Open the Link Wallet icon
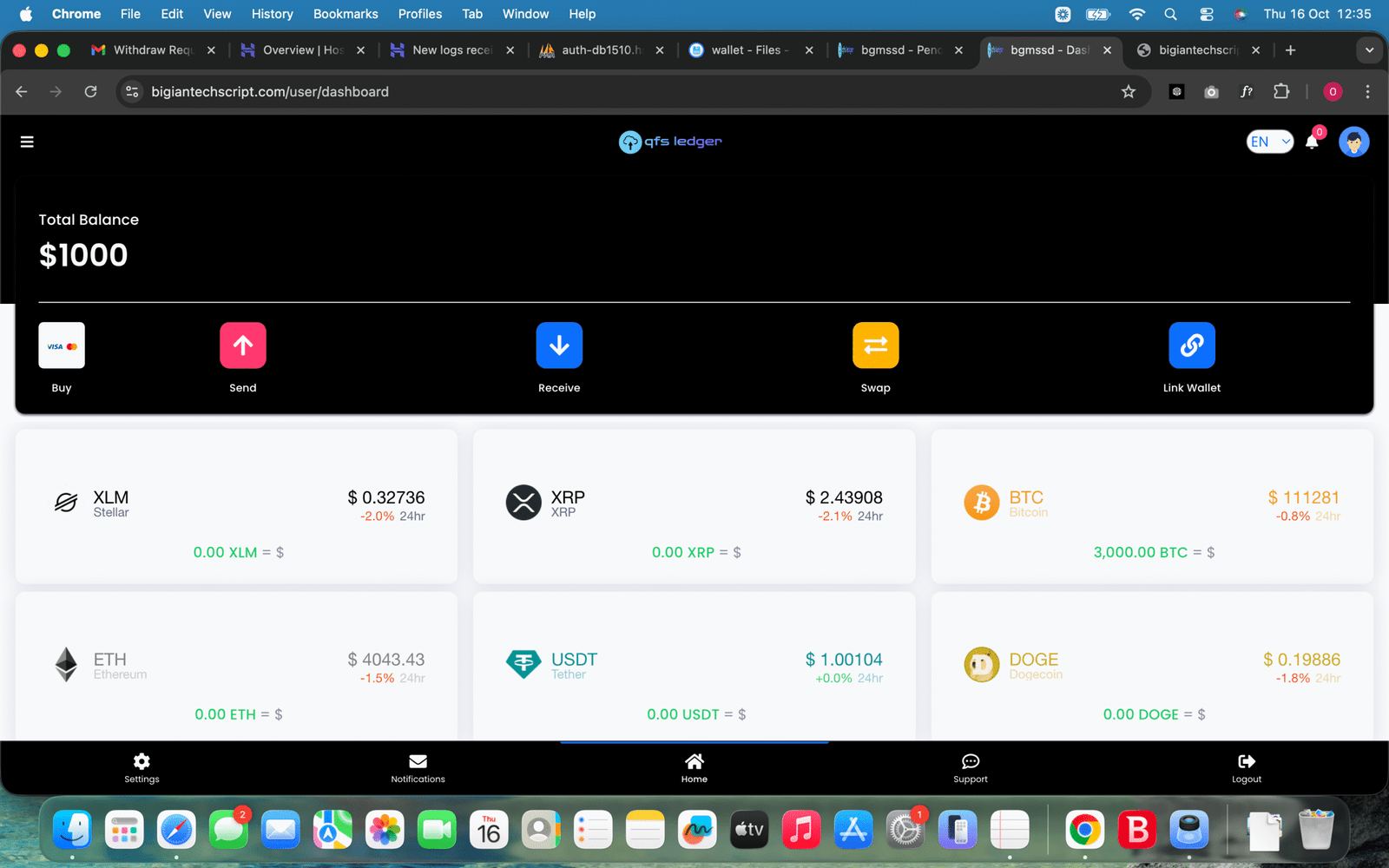The image size is (1389, 868). (1191, 345)
